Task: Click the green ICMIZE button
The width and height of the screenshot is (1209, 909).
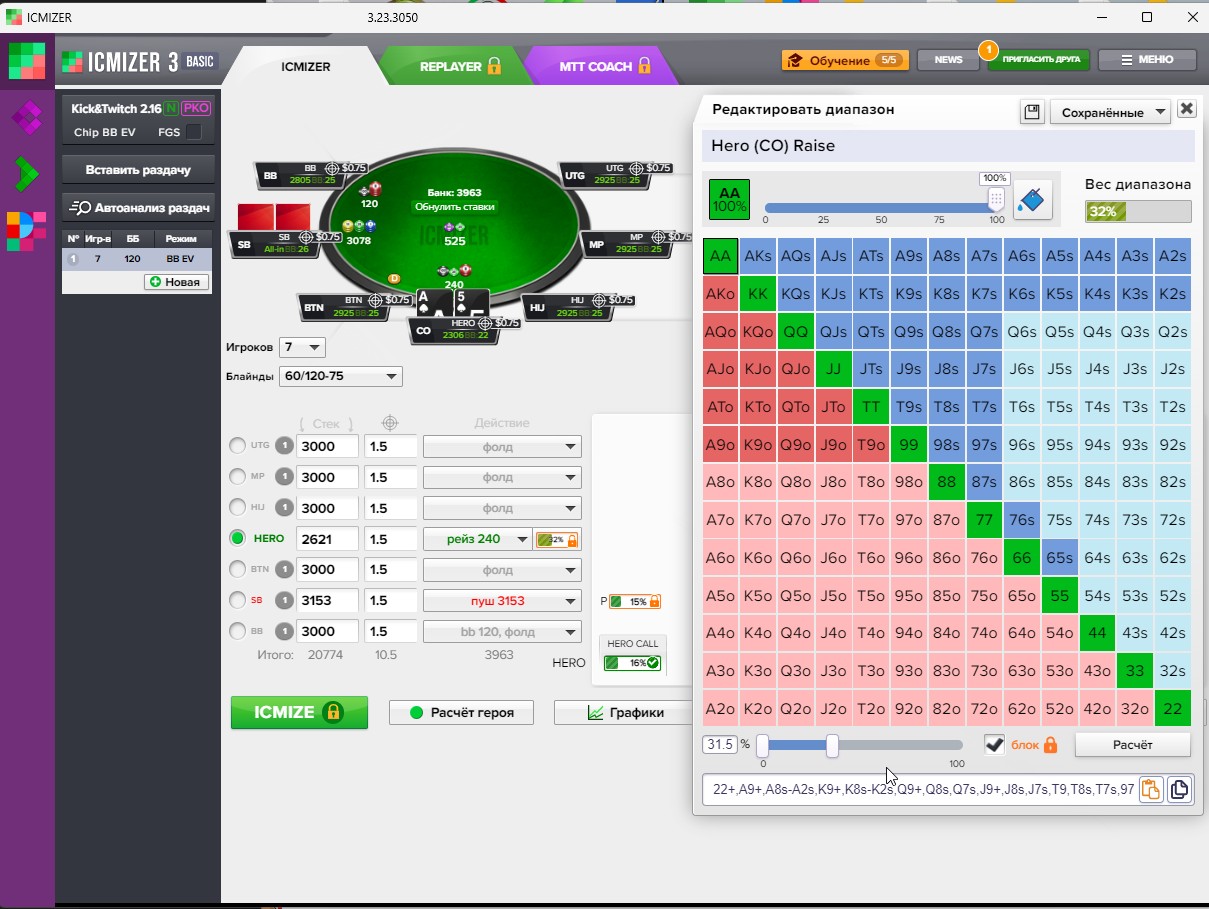Action: (299, 712)
